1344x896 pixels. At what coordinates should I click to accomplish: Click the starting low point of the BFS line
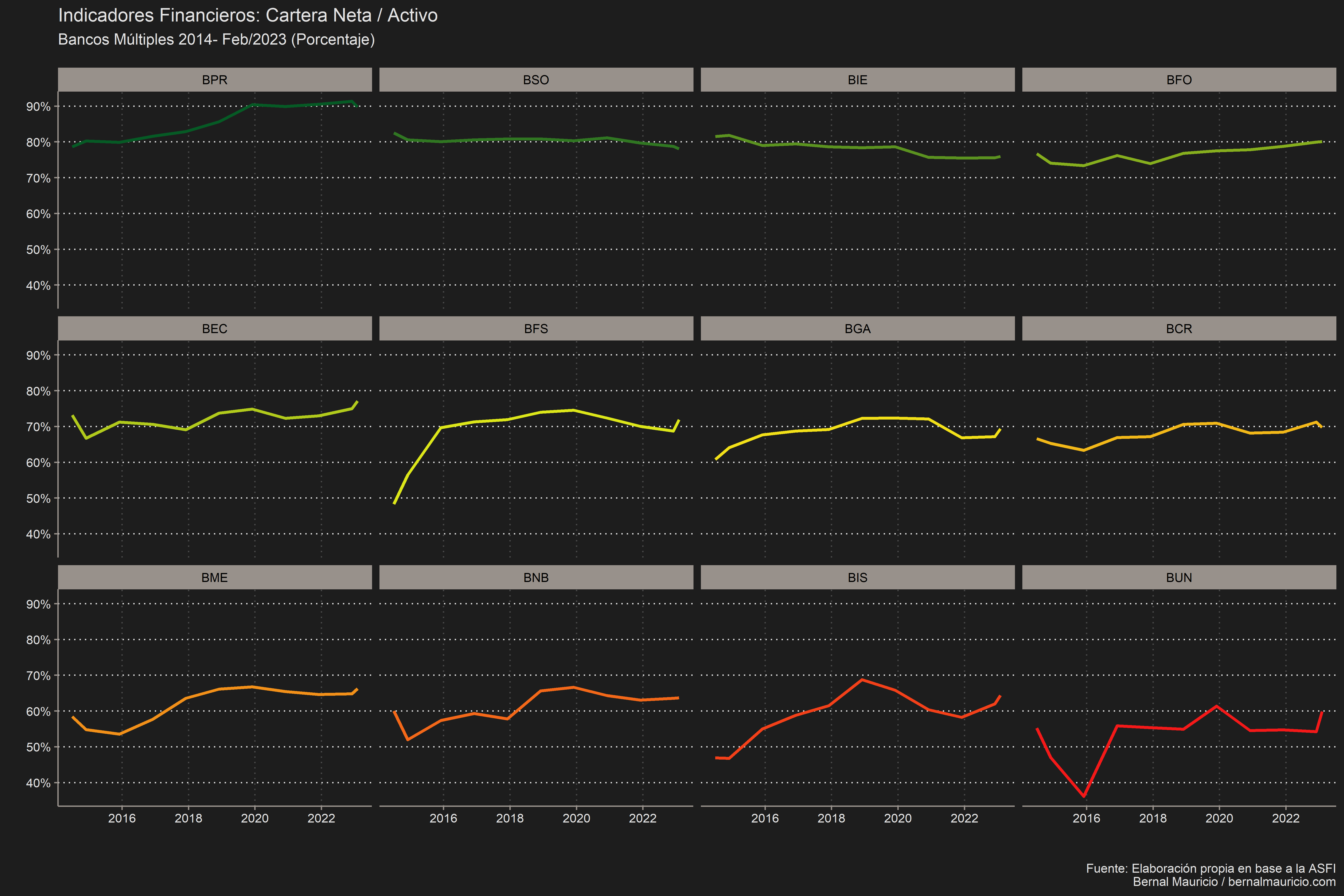[394, 503]
